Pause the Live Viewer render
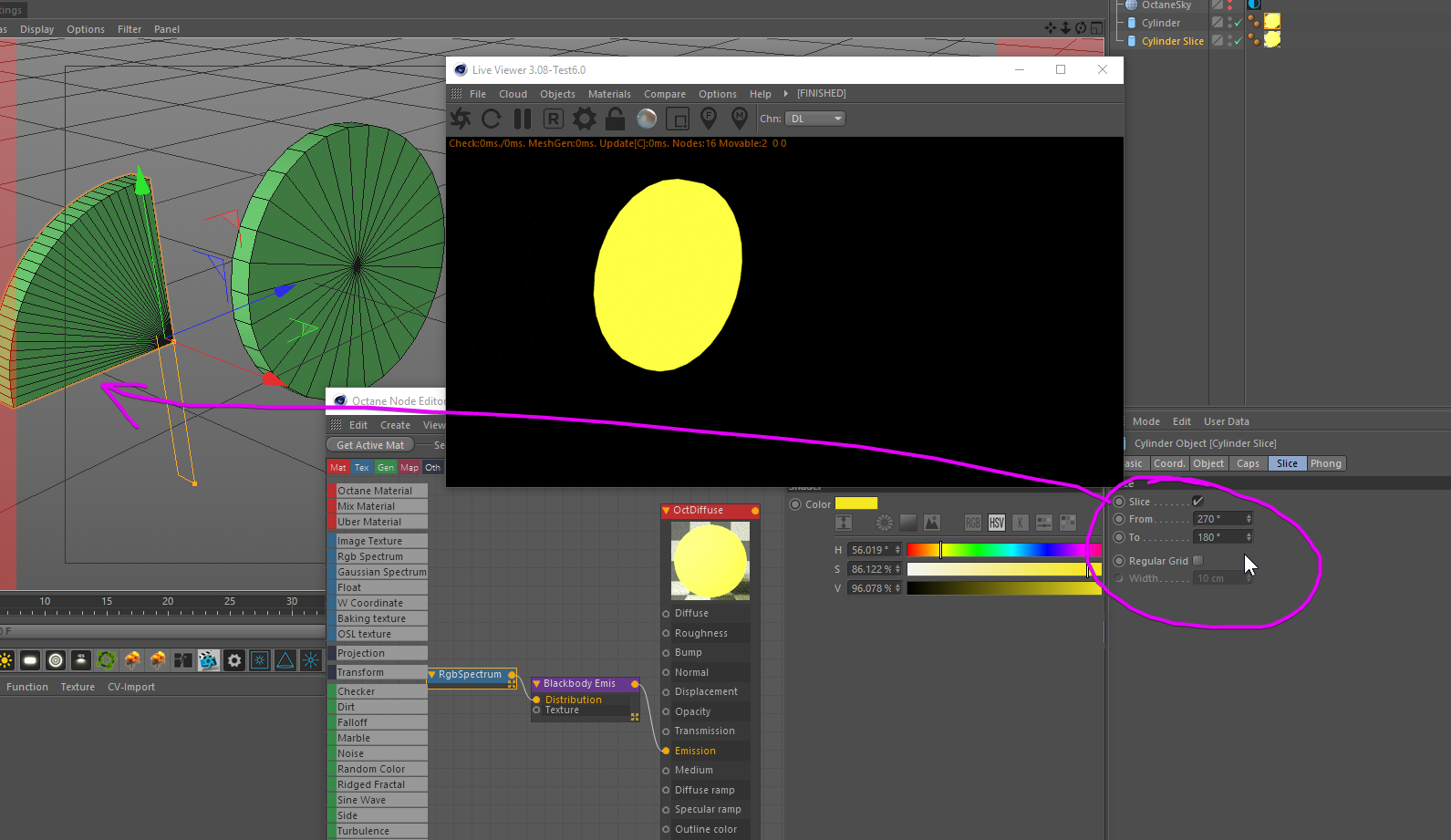The image size is (1451, 840). [523, 119]
